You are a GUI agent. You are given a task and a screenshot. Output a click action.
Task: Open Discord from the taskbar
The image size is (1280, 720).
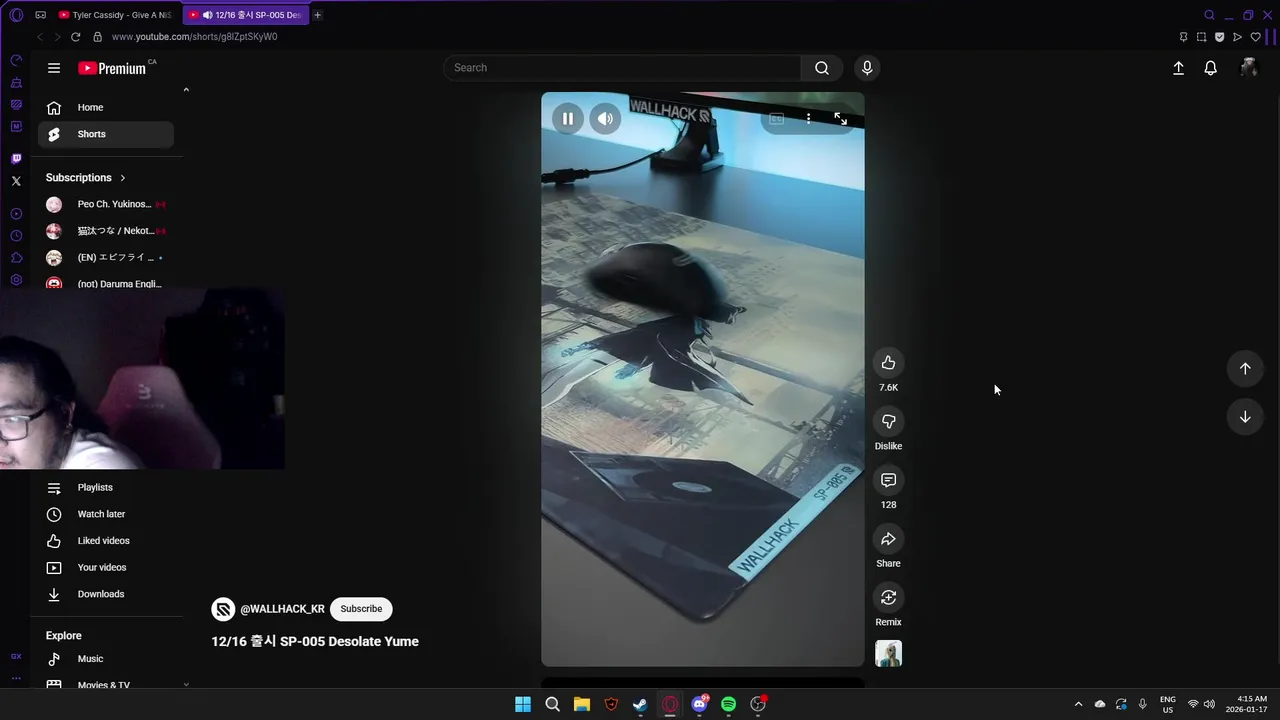click(x=700, y=704)
